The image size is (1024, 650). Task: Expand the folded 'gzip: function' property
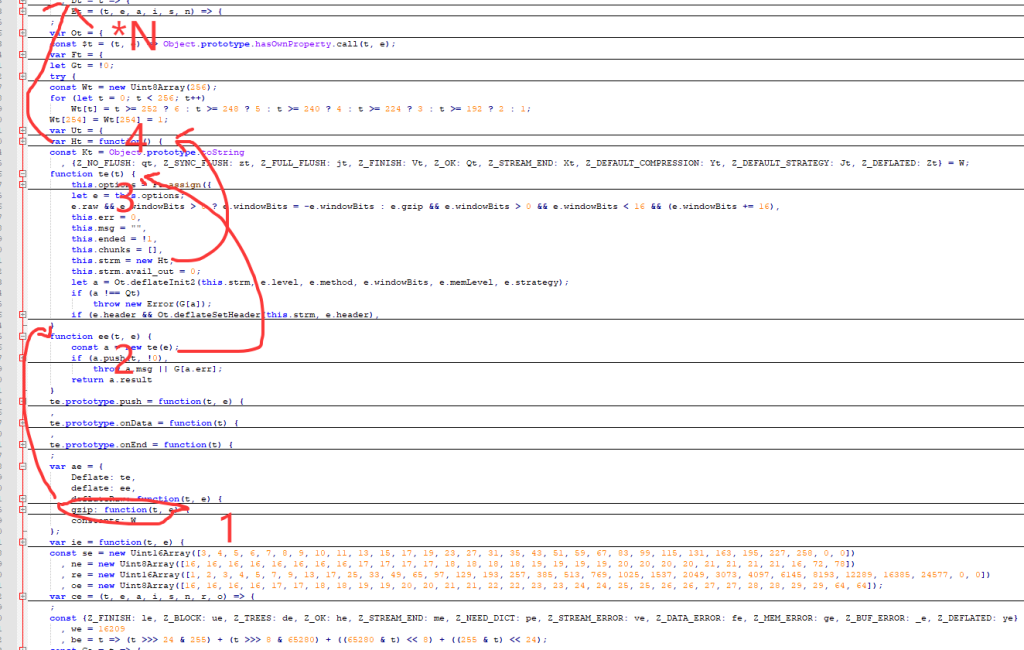coord(23,509)
